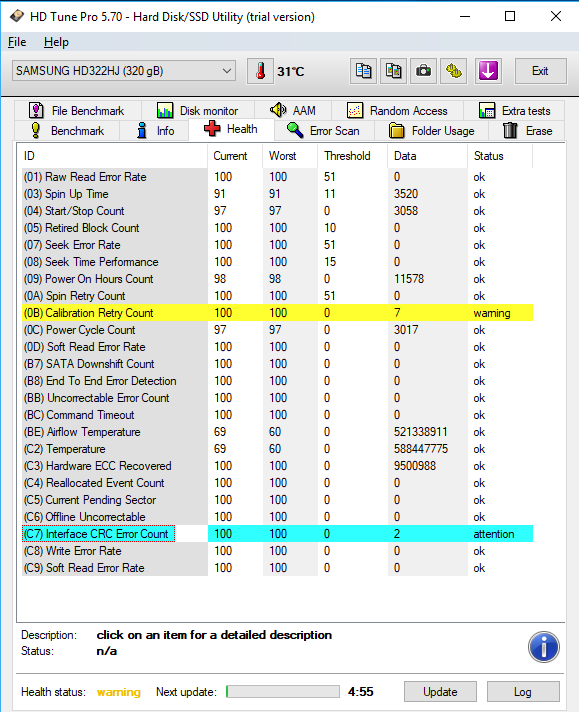Click the purple download arrow icon

488,71
